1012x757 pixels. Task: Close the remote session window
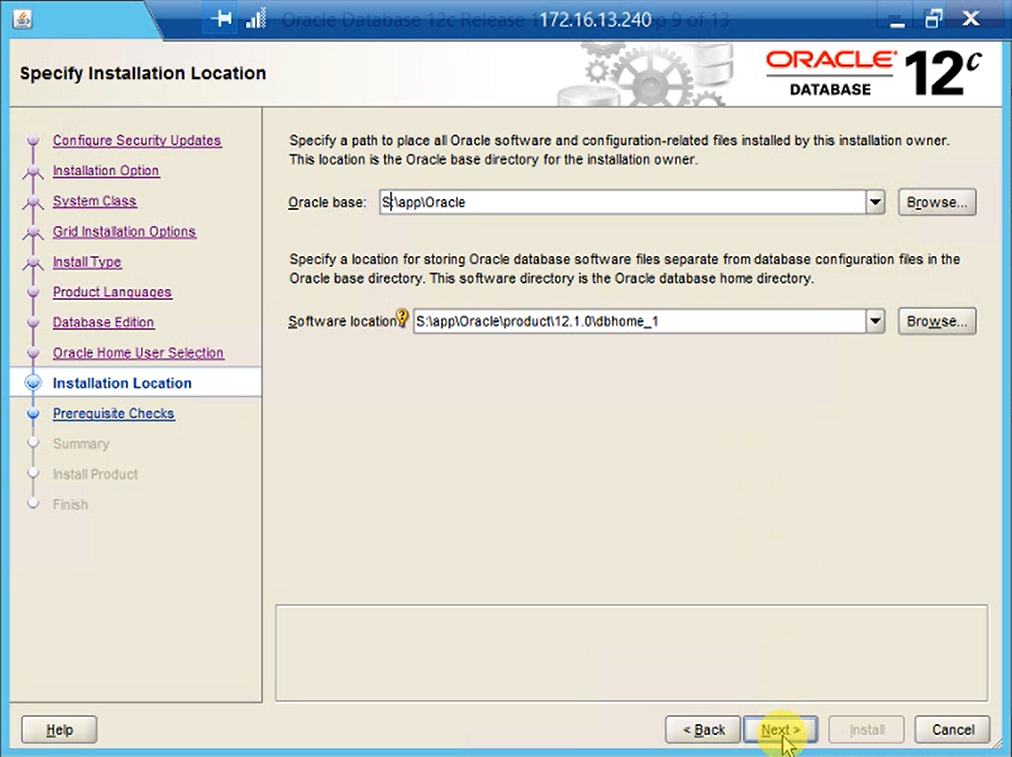pyautogui.click(x=971, y=19)
